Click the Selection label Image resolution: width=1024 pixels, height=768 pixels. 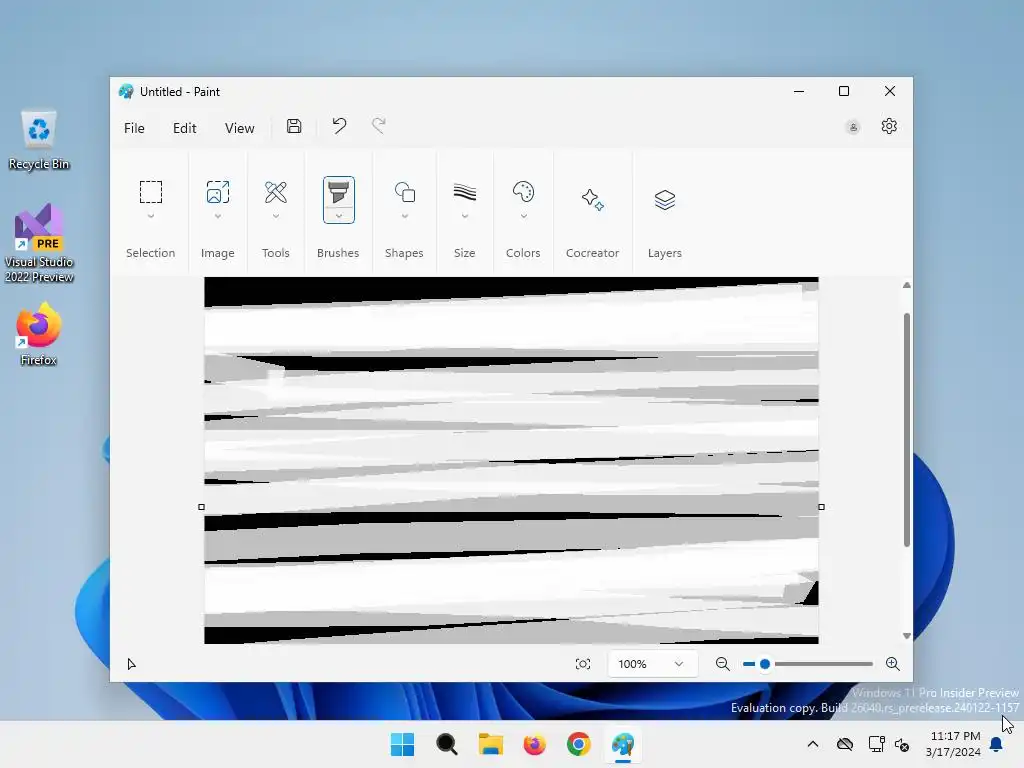(151, 253)
